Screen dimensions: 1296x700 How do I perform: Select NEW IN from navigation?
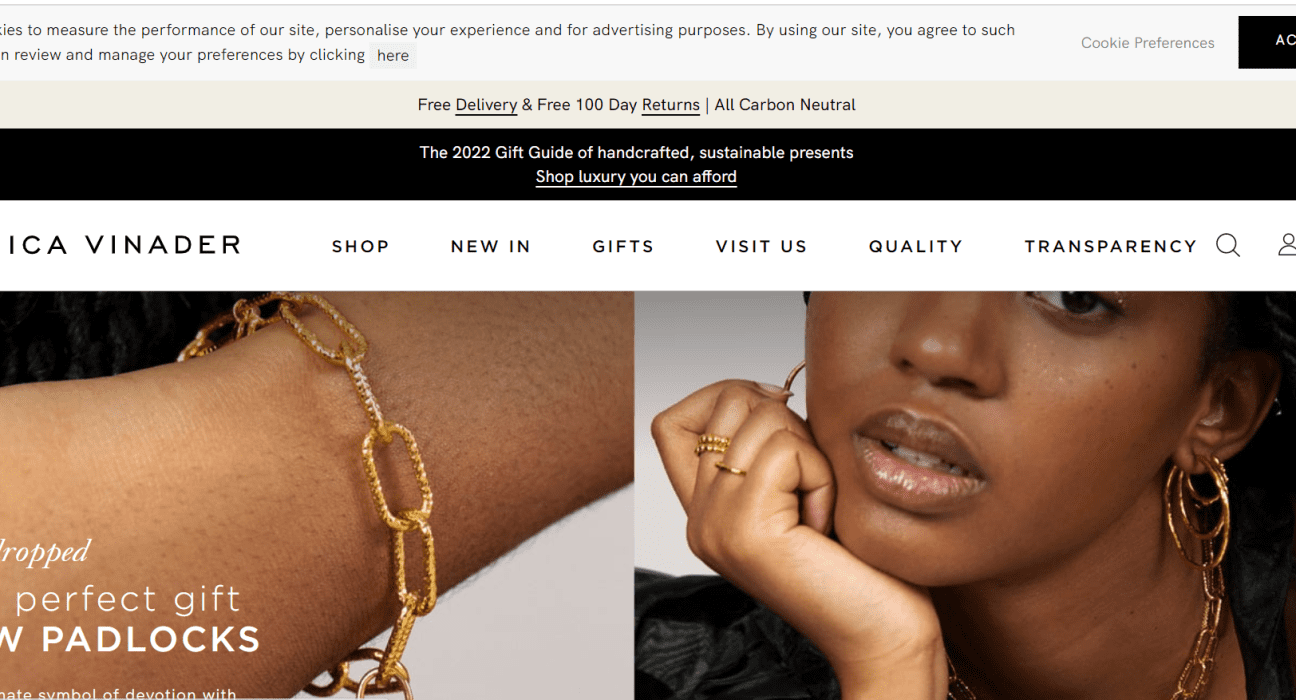click(491, 246)
